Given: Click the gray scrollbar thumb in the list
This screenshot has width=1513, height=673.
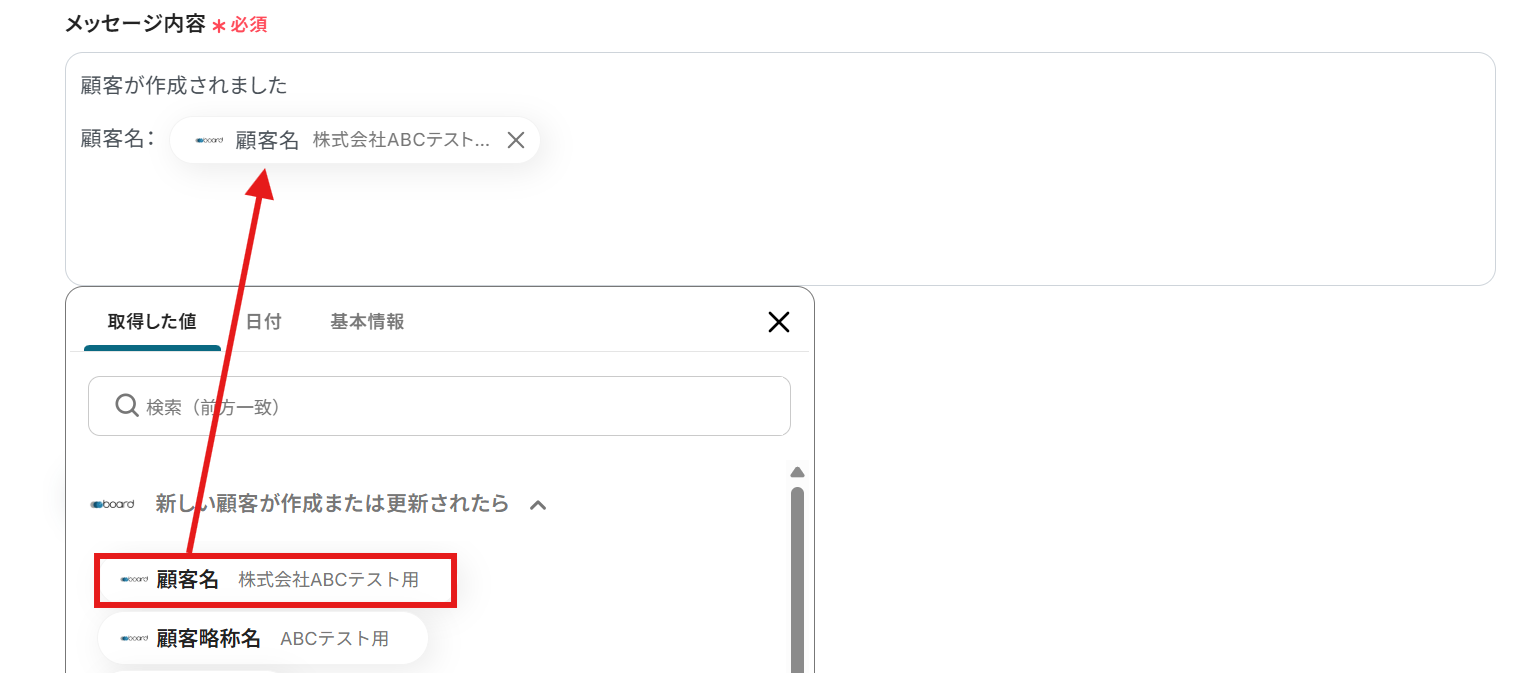Looking at the screenshot, I should pyautogui.click(x=797, y=580).
